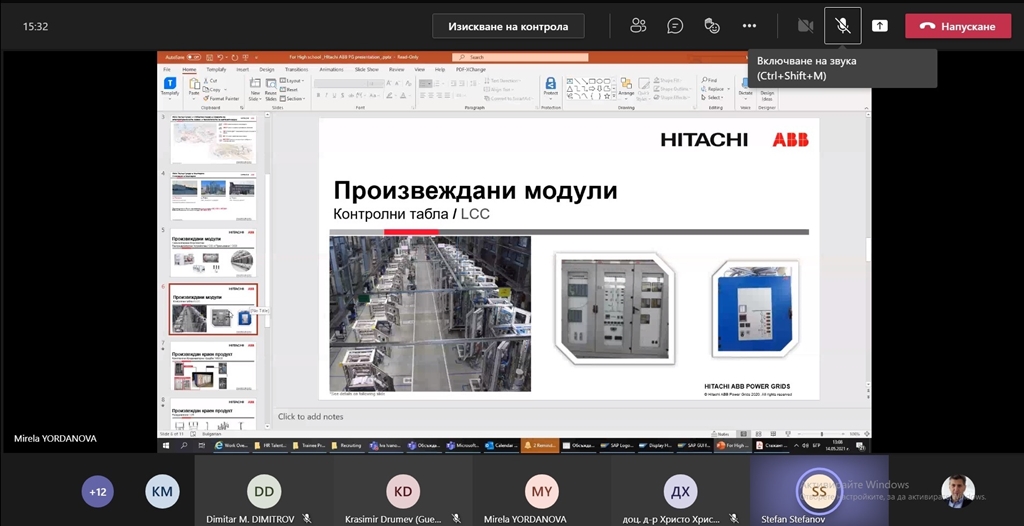Leave the meeting with Напускане button
Image resolution: width=1024 pixels, height=526 pixels.
pyautogui.click(x=957, y=26)
